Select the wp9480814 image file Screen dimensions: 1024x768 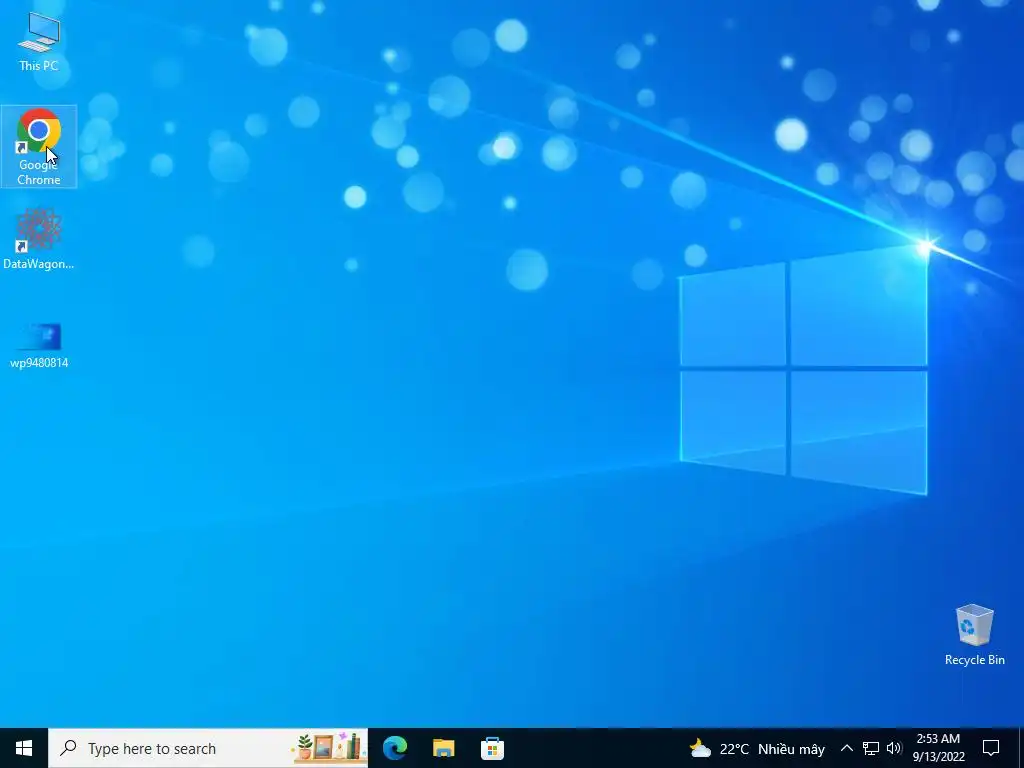click(x=39, y=346)
